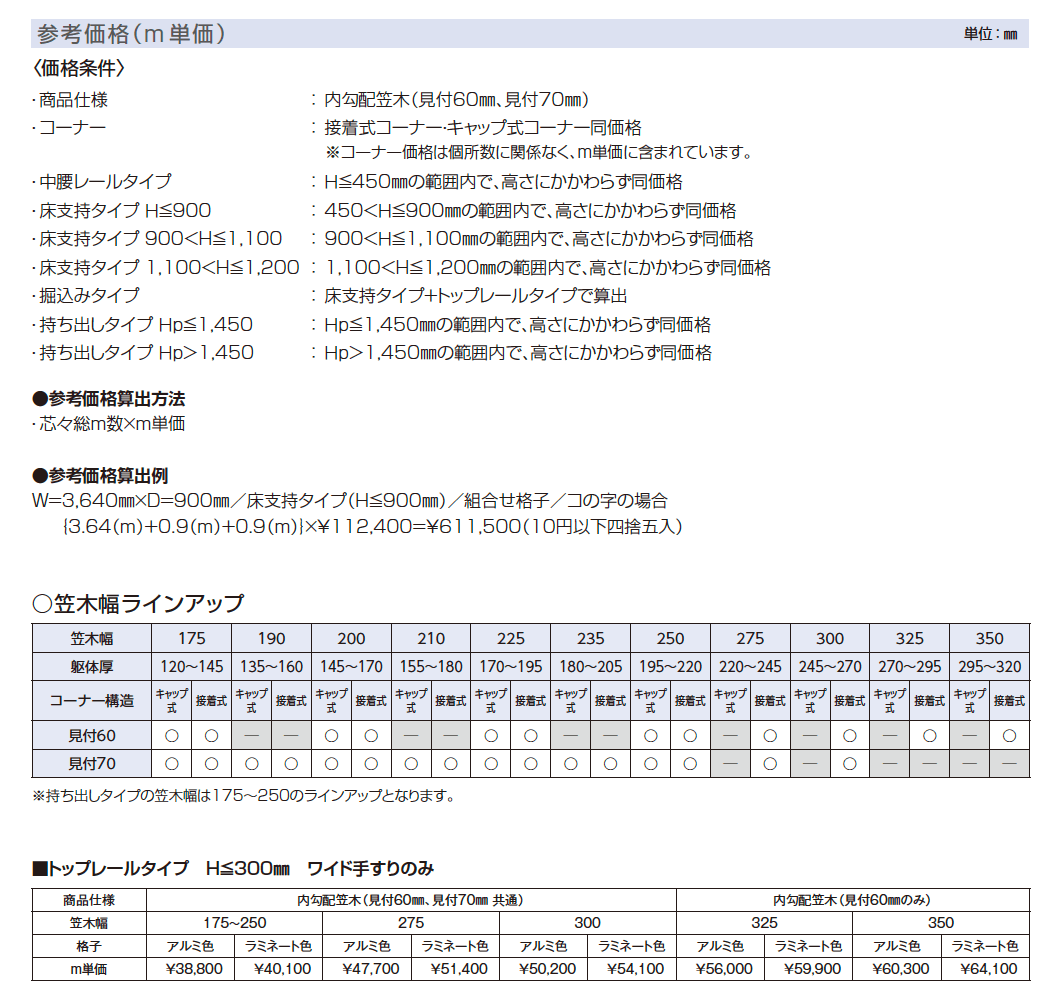Click the 見付70 row header
Viewport: 1056px width, 1008px height.
91,764
